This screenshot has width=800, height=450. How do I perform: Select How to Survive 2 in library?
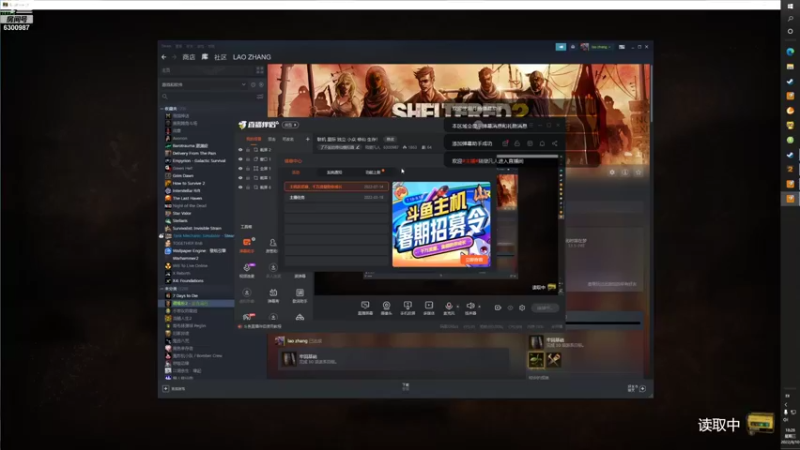188,183
